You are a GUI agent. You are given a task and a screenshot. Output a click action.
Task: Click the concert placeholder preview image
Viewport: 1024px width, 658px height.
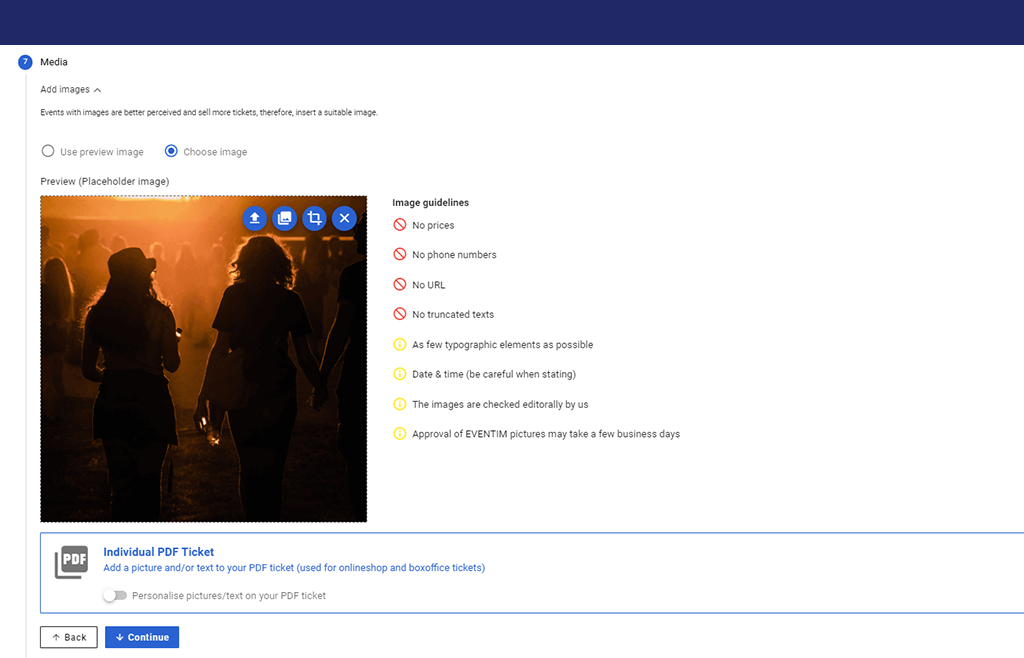click(203, 380)
